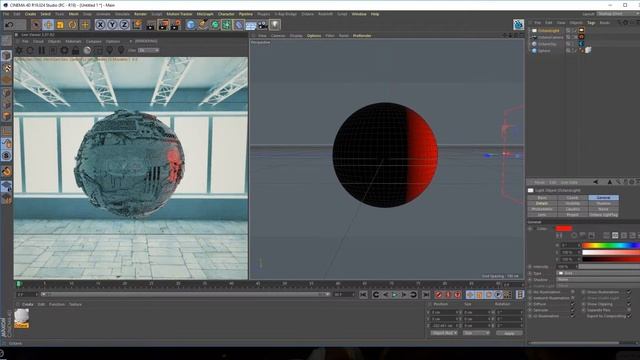This screenshot has width=640, height=360.
Task: Switch to the General attribute tab
Action: [603, 198]
